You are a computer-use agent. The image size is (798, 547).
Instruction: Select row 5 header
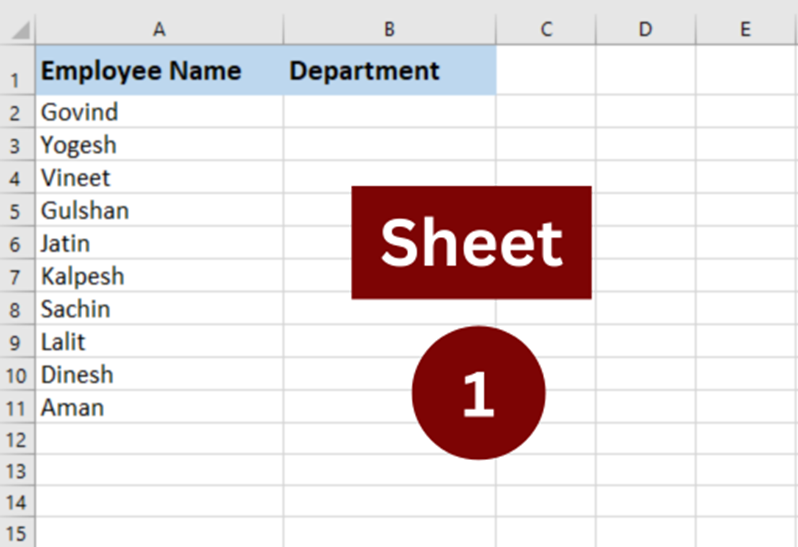coord(17,210)
